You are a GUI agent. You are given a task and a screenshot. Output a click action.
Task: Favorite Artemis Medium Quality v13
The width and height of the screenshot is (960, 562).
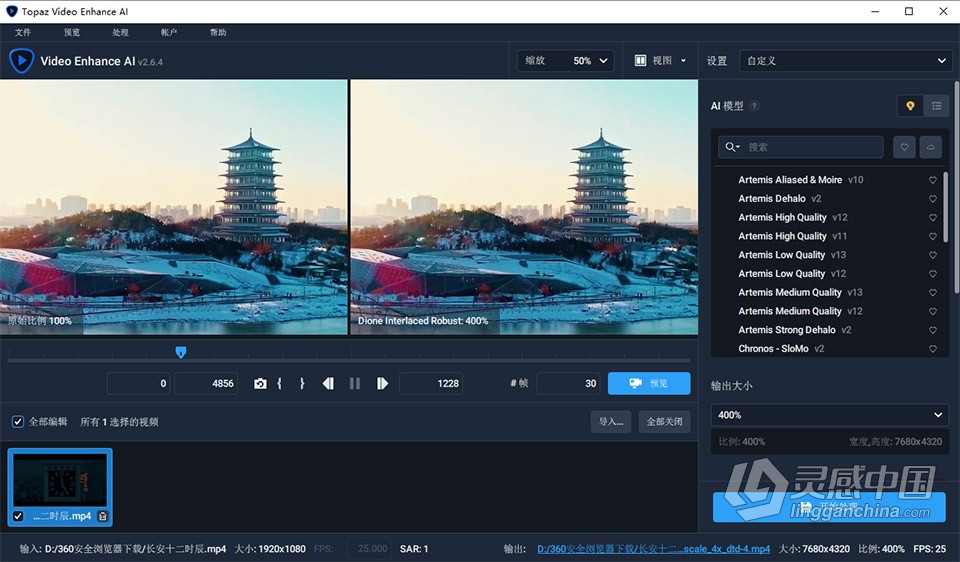tap(932, 293)
